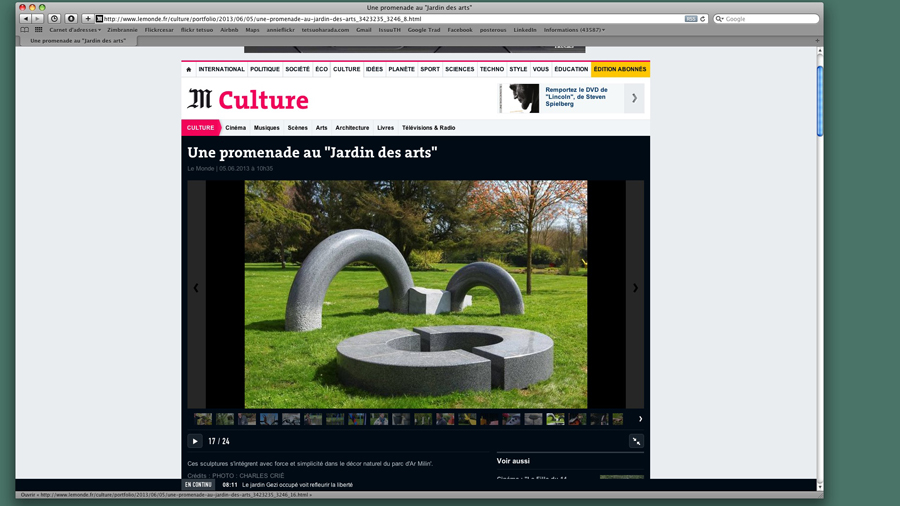Open the LinkedIn bookmark
Screen dimensions: 900x506
[x=525, y=30]
